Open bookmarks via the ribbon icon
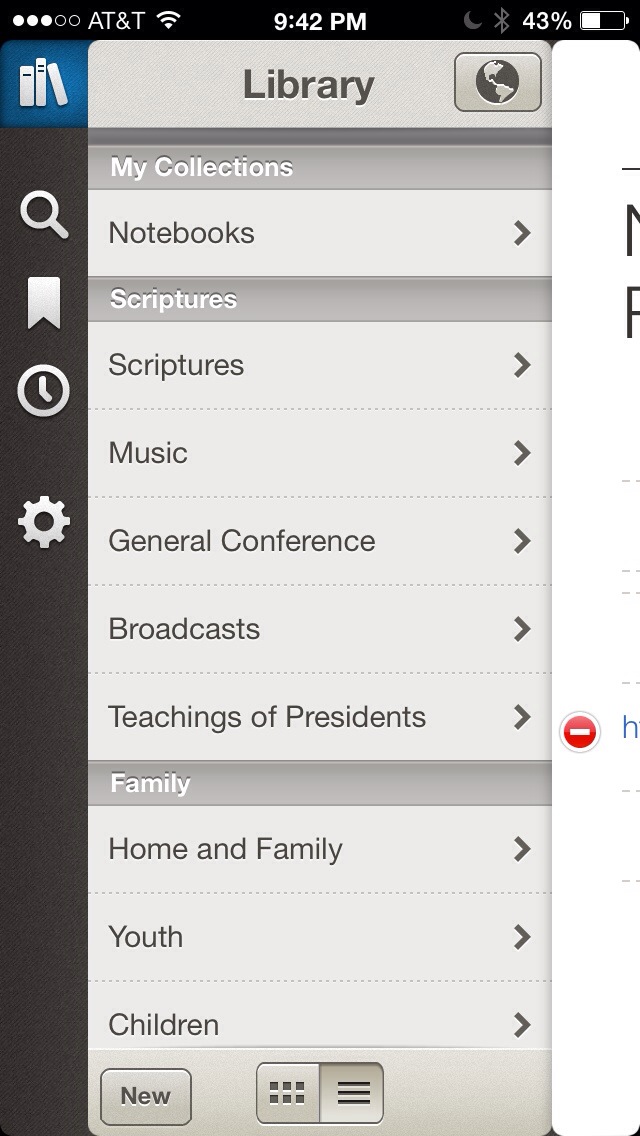The image size is (640, 1136). (43, 303)
